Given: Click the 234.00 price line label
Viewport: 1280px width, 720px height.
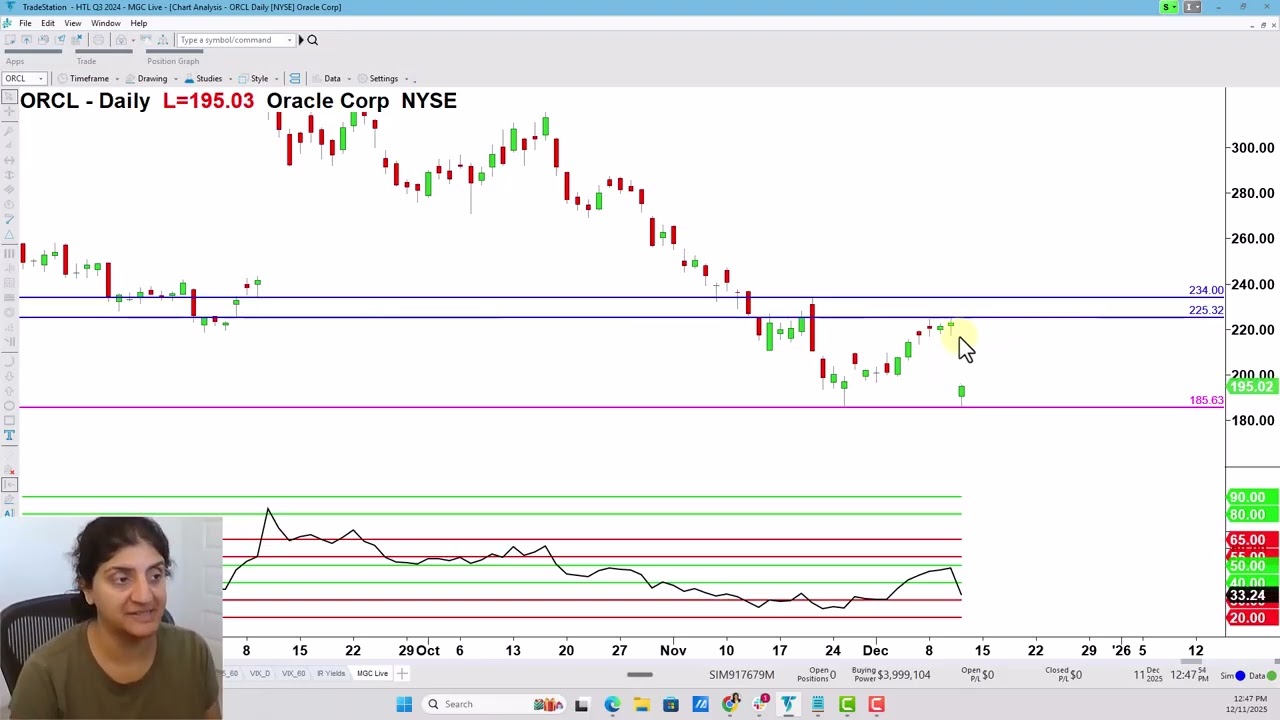Looking at the screenshot, I should click(x=1205, y=290).
